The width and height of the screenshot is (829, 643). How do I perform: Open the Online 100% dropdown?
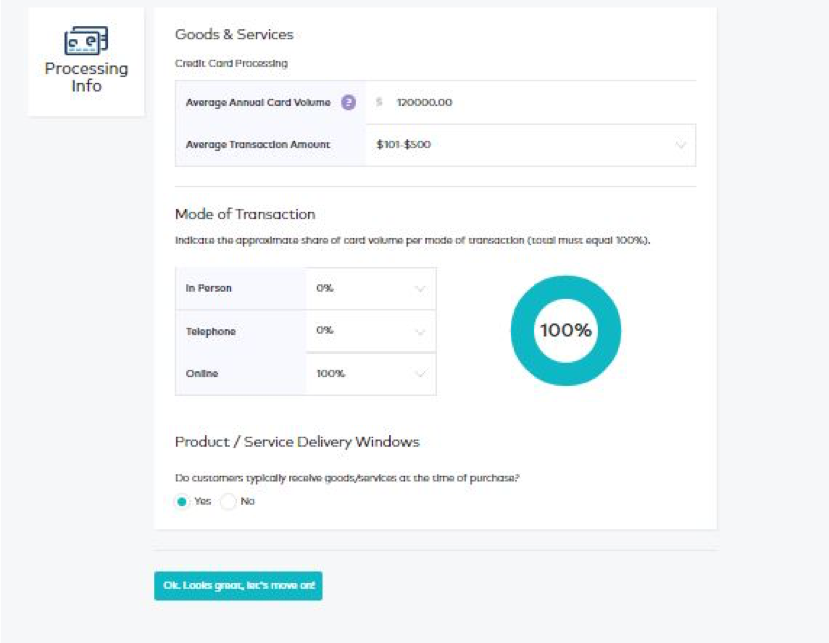[371, 374]
